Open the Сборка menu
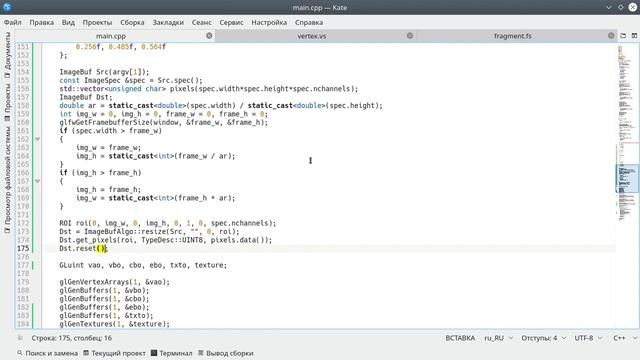640x360 pixels. [132, 22]
